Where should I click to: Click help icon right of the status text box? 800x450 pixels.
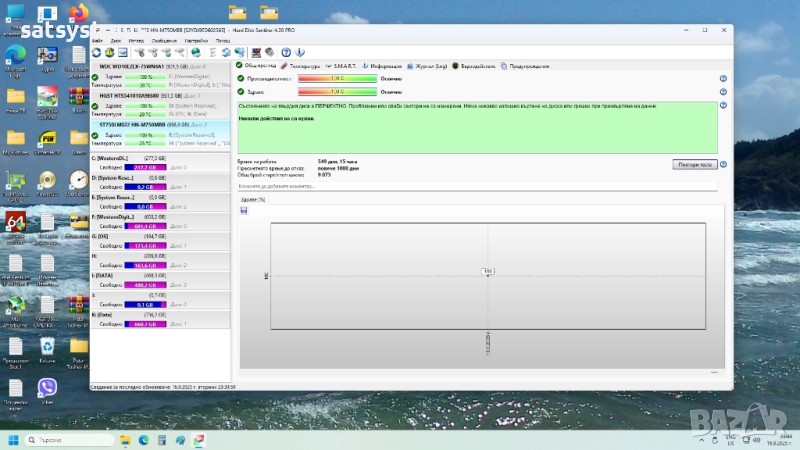tap(723, 105)
